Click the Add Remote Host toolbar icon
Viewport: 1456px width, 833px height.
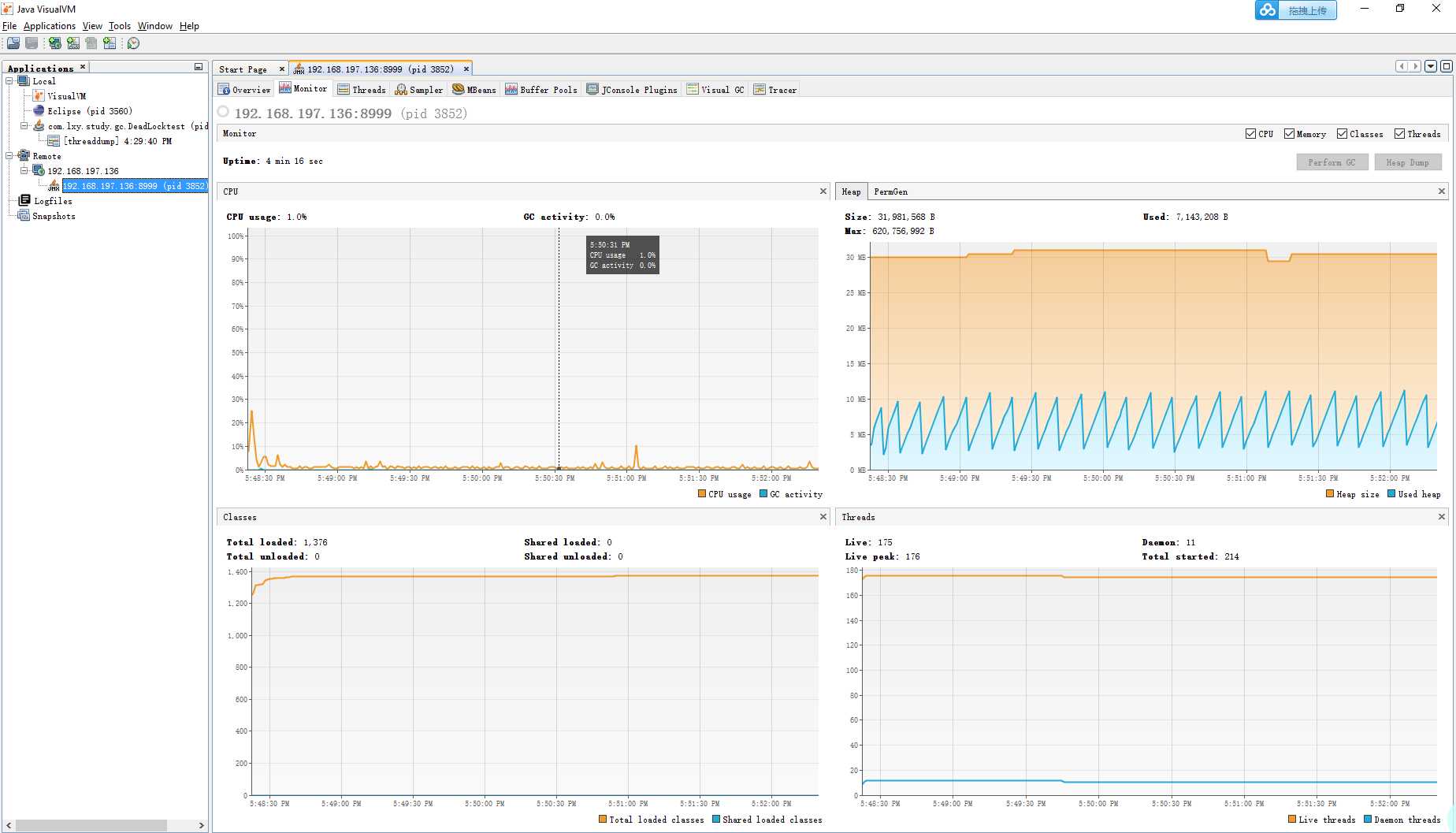point(54,43)
